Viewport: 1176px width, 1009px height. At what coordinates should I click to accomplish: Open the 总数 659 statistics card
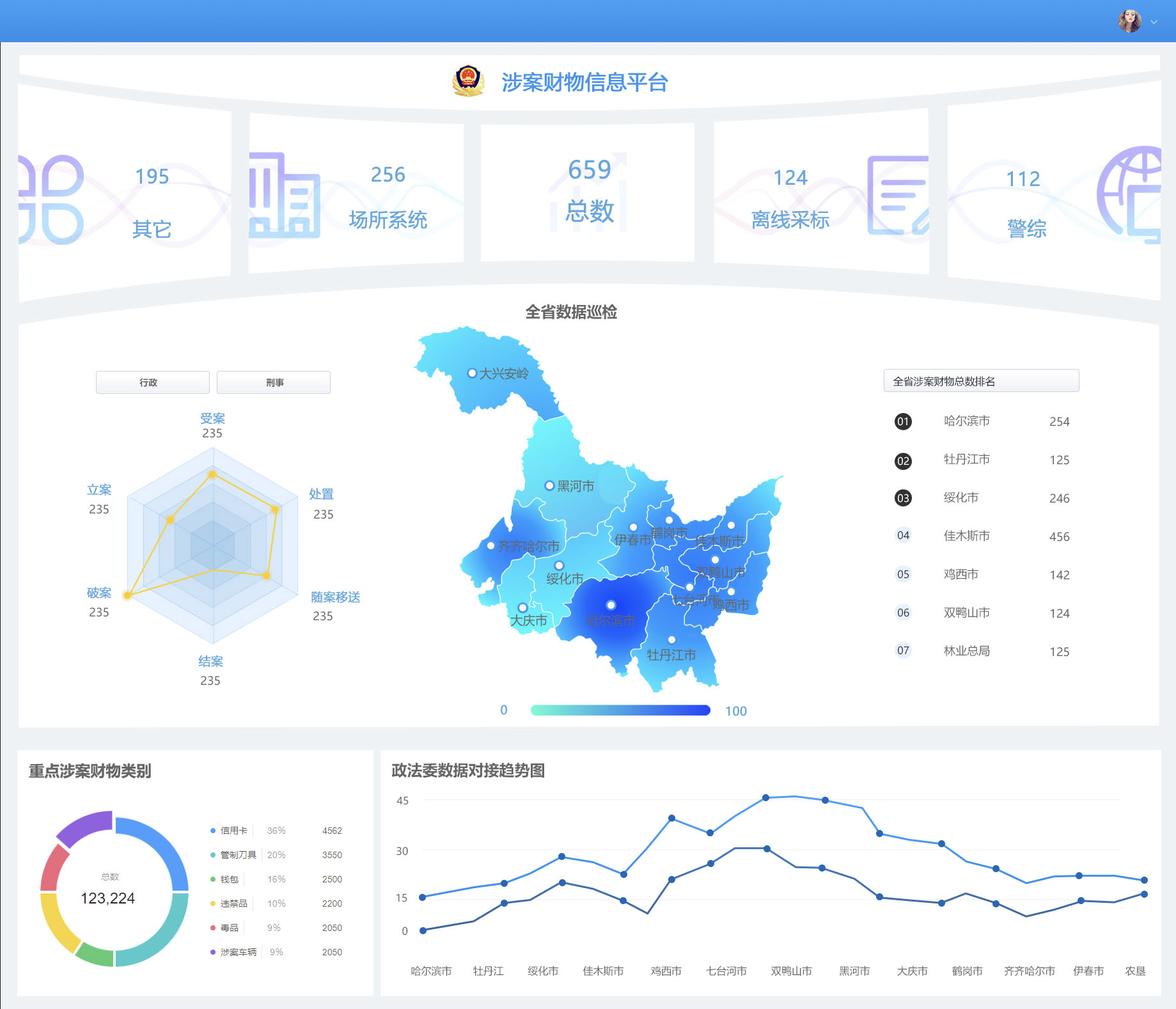coord(588,192)
